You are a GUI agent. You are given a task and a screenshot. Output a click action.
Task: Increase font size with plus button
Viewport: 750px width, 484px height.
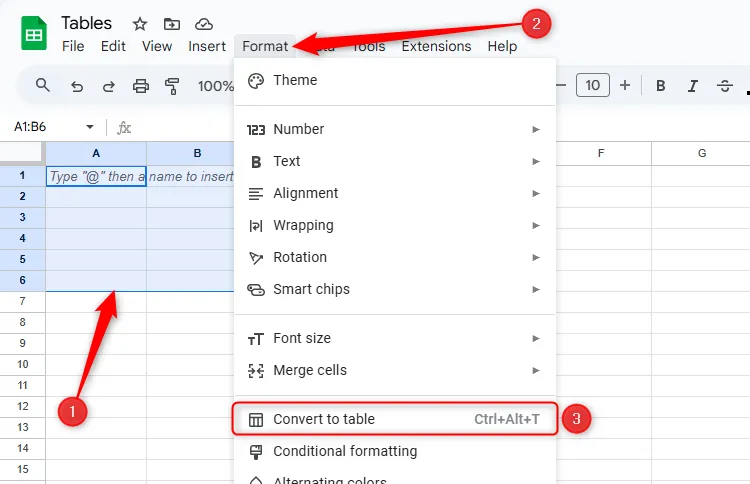coord(625,86)
